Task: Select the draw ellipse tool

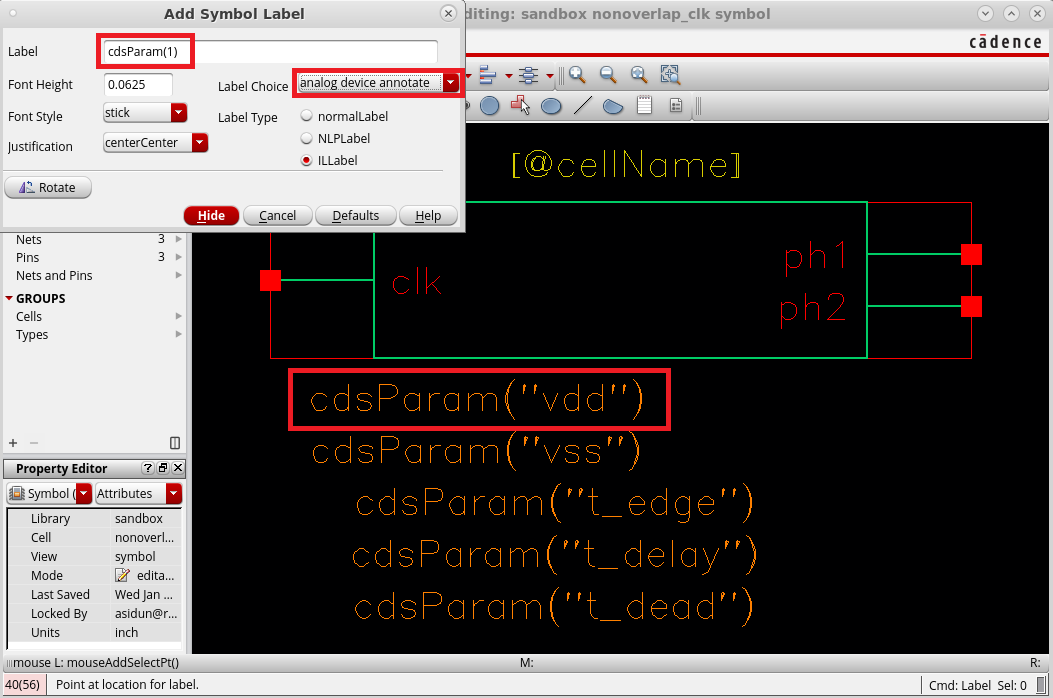Action: (x=551, y=105)
